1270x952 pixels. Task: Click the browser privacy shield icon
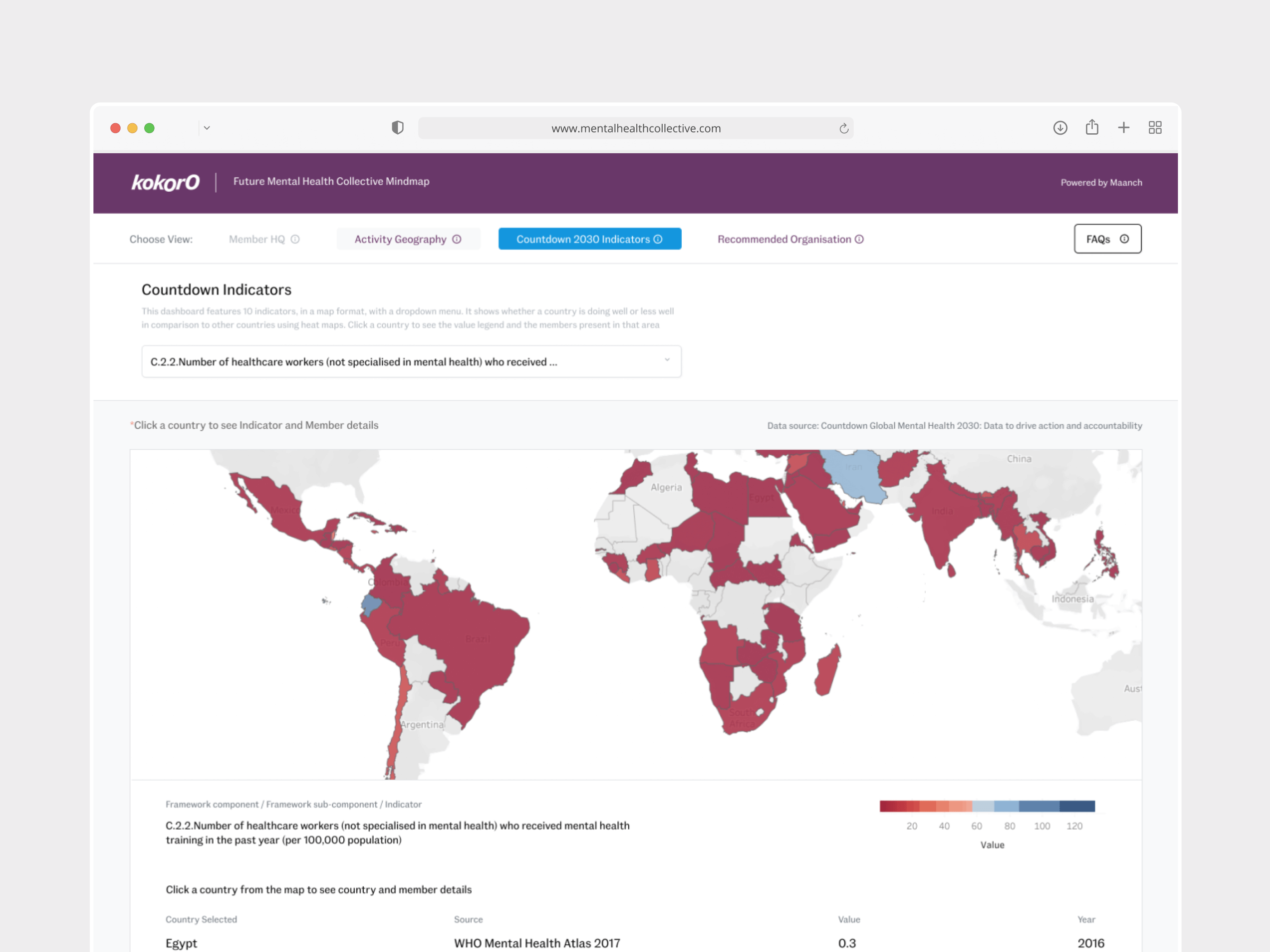click(x=397, y=127)
